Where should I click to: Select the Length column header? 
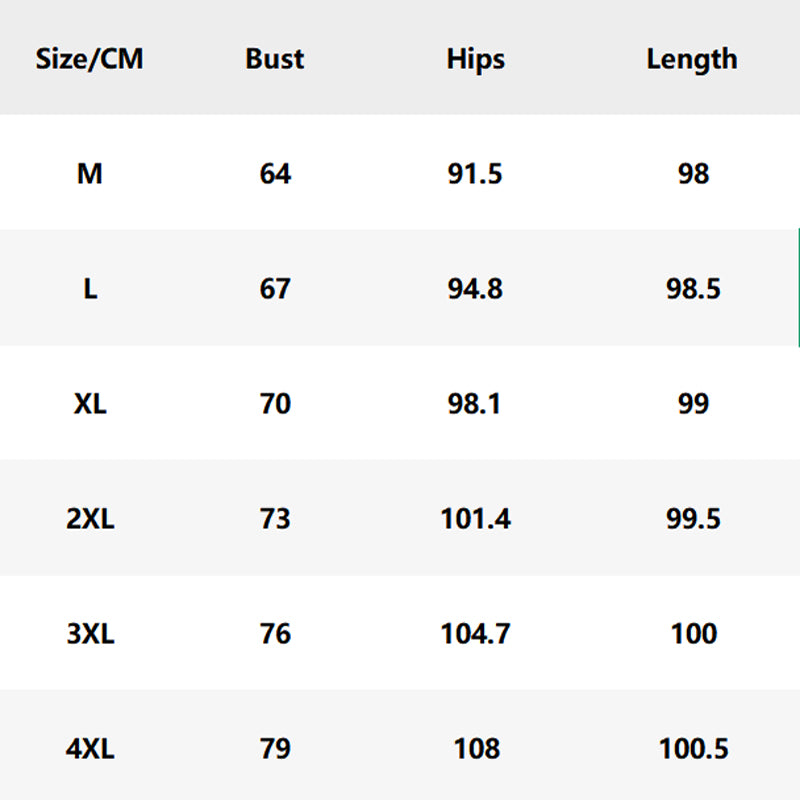pyautogui.click(x=692, y=59)
